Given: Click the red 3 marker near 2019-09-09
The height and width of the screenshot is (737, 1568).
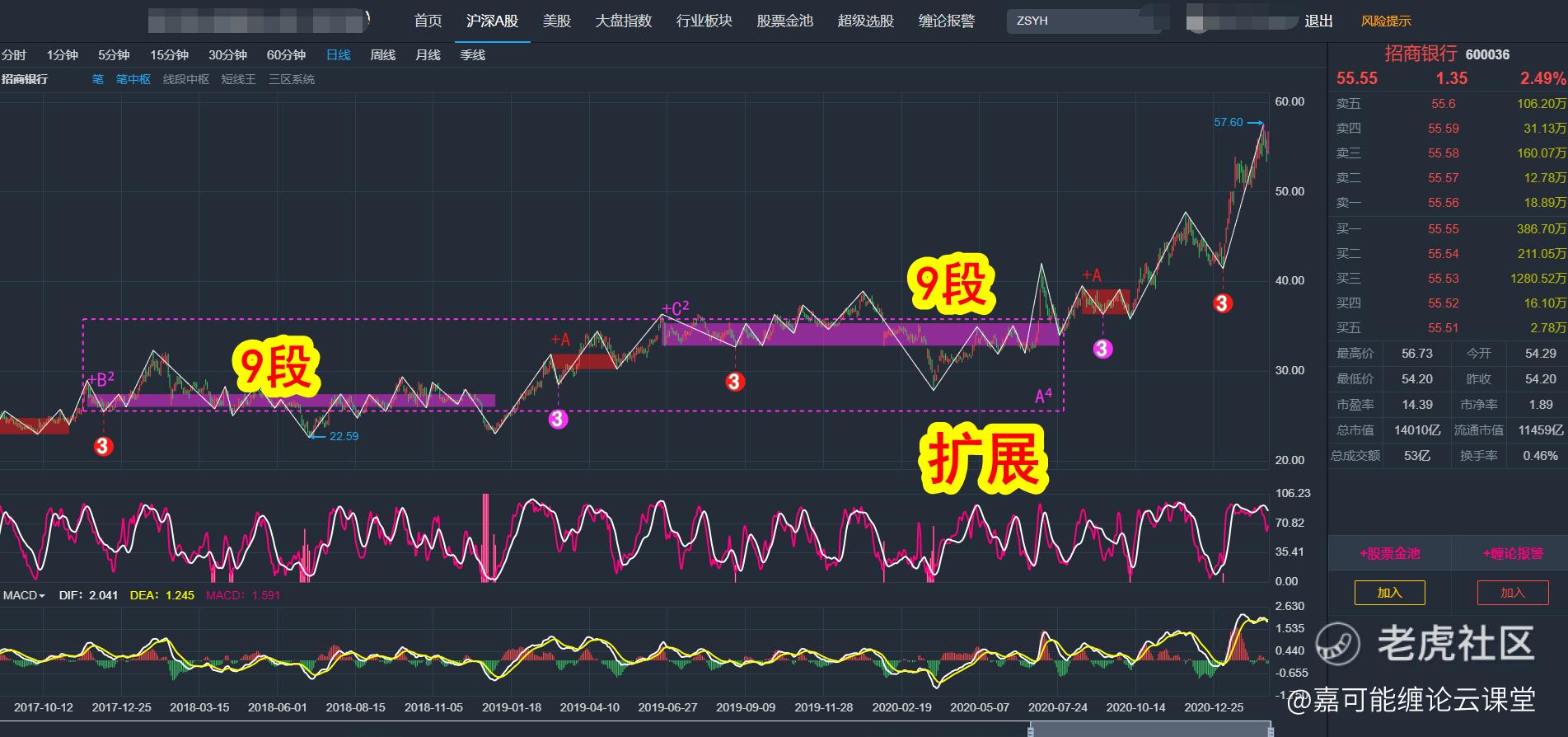Looking at the screenshot, I should pos(735,382).
